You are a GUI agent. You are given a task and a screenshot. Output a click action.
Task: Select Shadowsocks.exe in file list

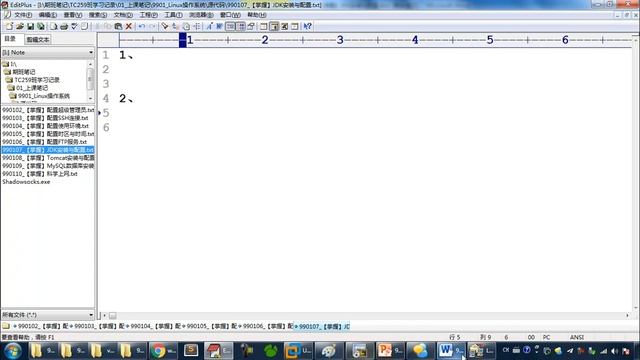26,182
